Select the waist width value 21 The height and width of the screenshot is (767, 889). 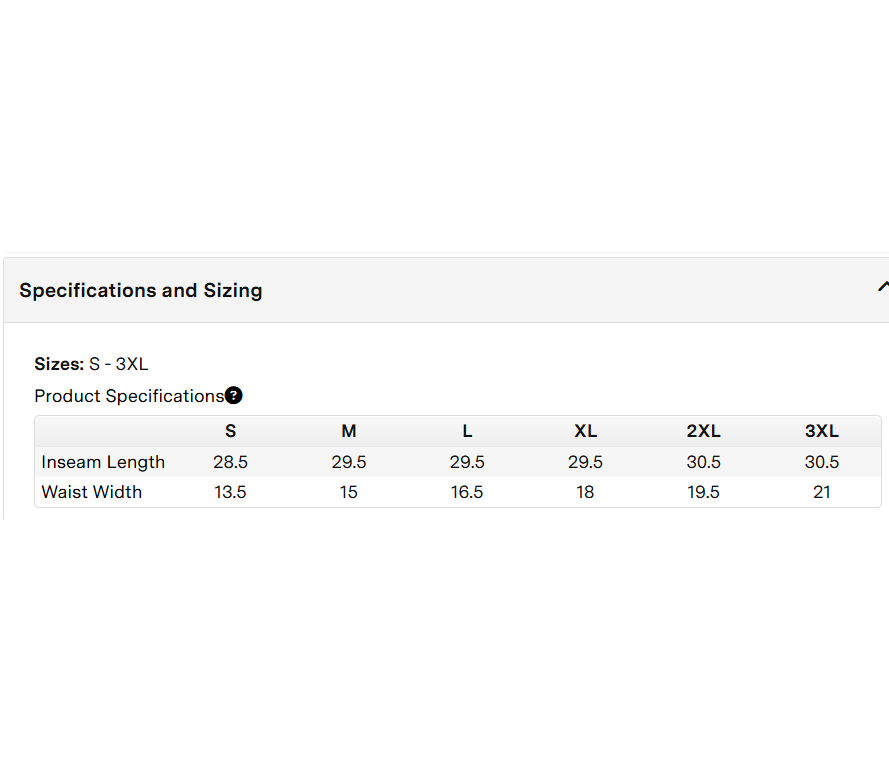pos(822,492)
